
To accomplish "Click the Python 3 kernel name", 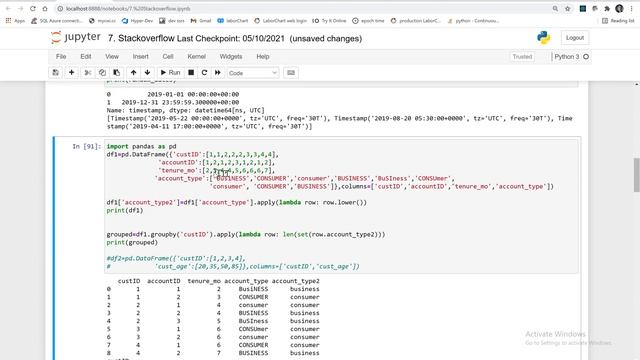I will pyautogui.click(x=567, y=57).
